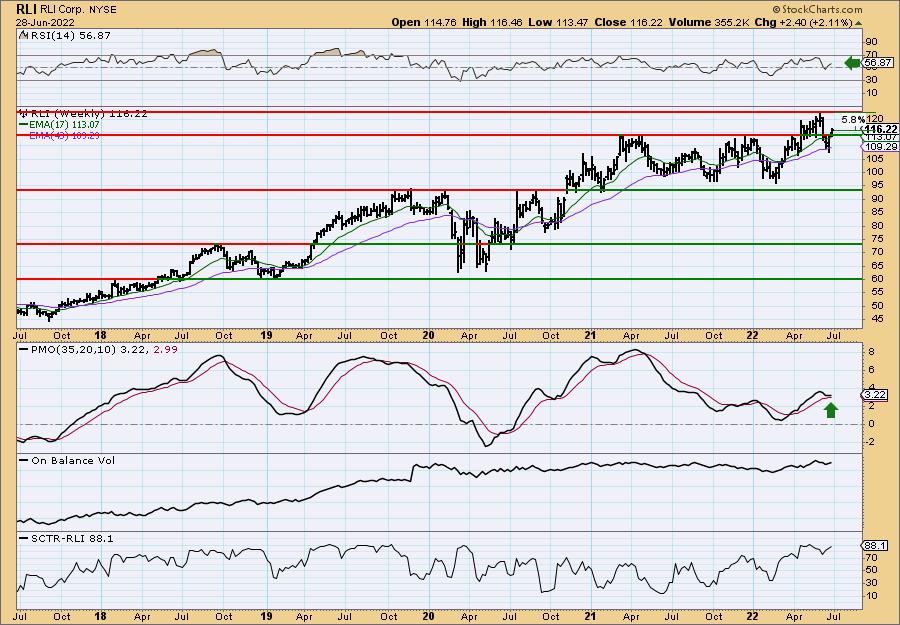Select the 'Open 114.76' value
This screenshot has height=625, width=900.
coord(424,22)
